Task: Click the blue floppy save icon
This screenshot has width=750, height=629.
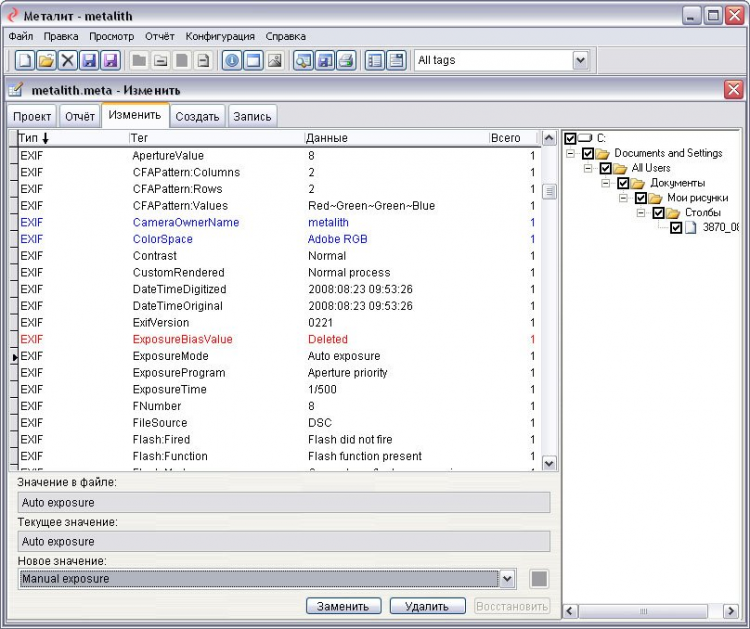Action: tap(90, 61)
